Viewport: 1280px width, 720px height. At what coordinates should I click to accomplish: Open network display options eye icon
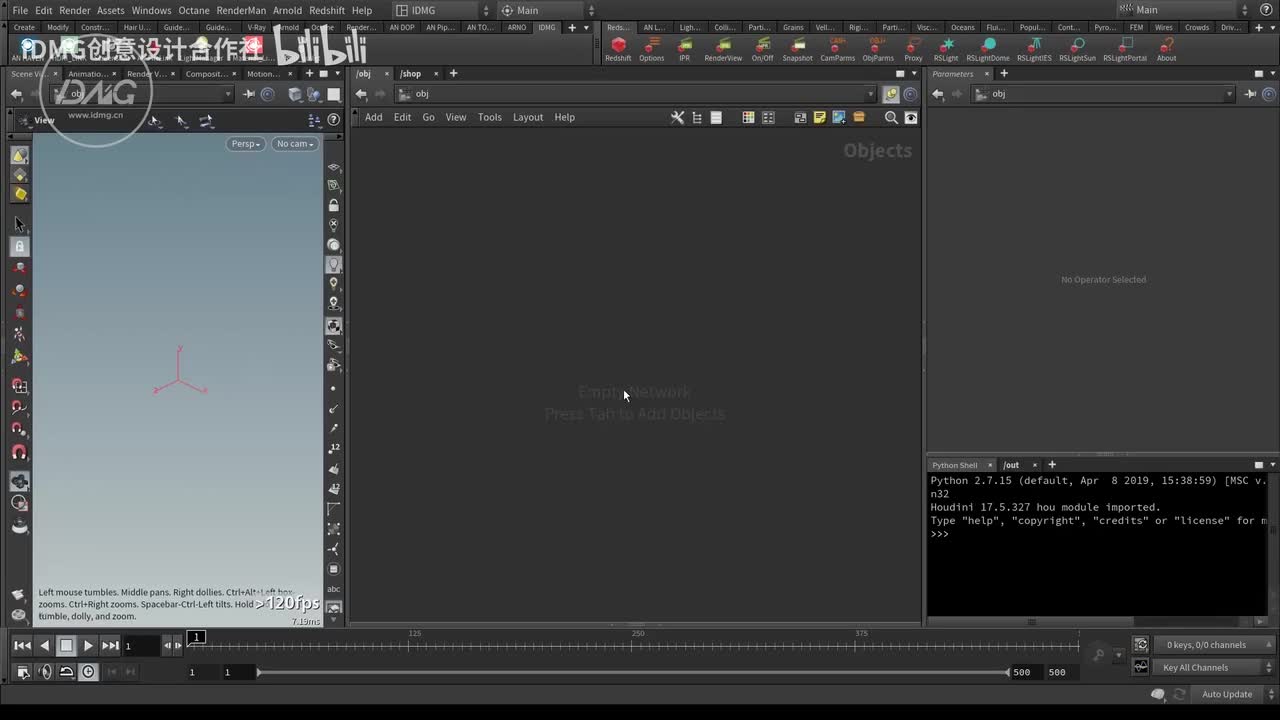pyautogui.click(x=911, y=117)
